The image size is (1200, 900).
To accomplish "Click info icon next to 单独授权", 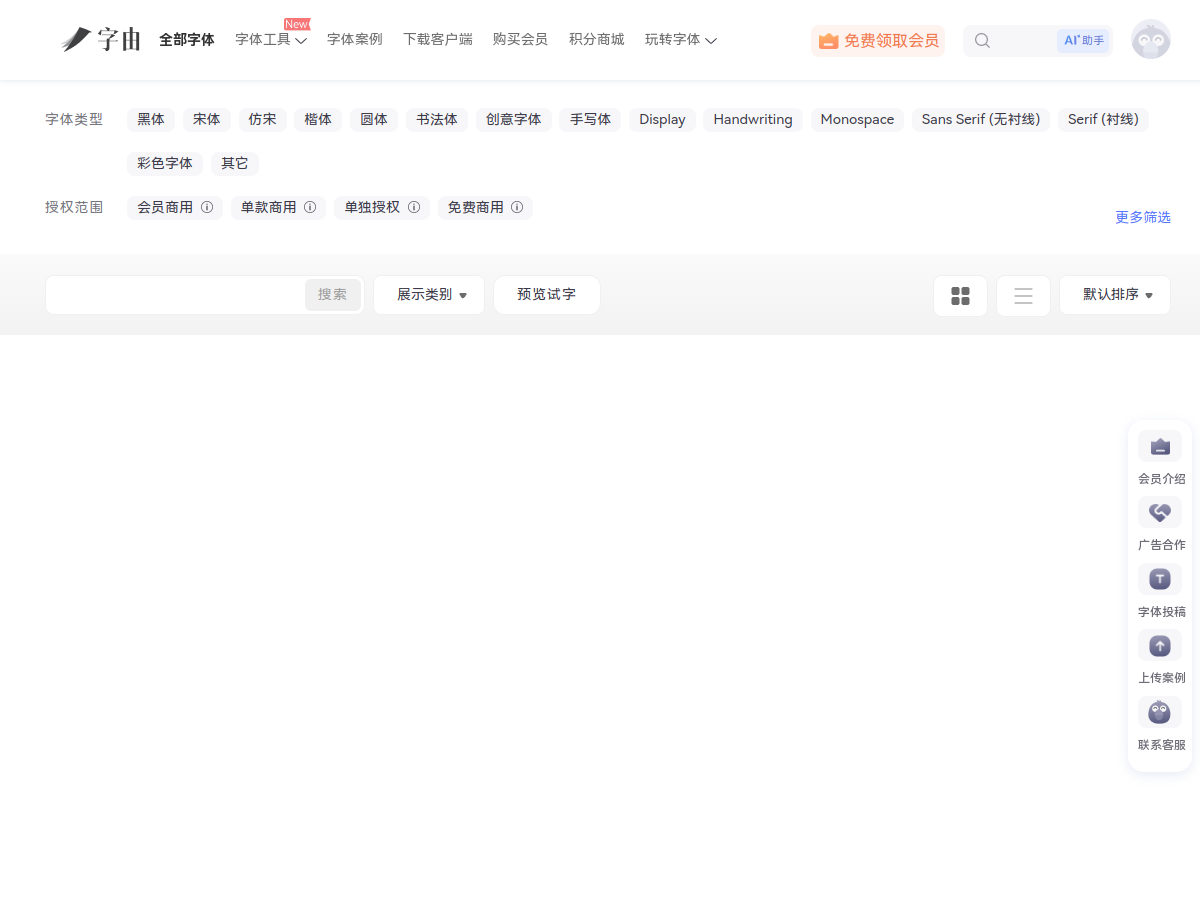I will pos(414,208).
